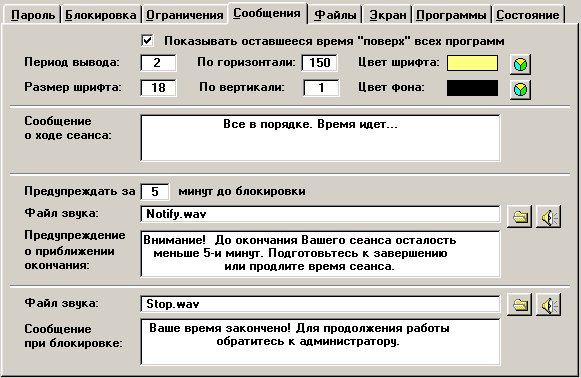Screen dimensions: 581x378
Task: Open the background color picker button
Action: pyautogui.click(x=520, y=89)
